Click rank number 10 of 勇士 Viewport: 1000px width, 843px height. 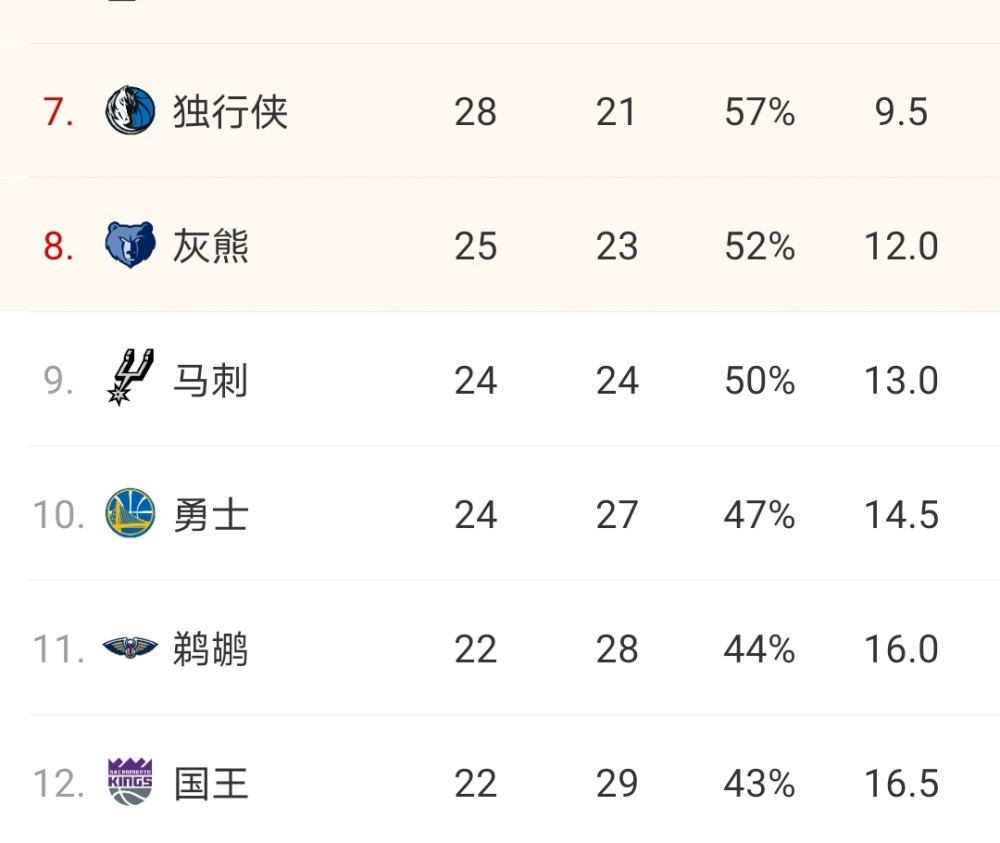pyautogui.click(x=58, y=515)
